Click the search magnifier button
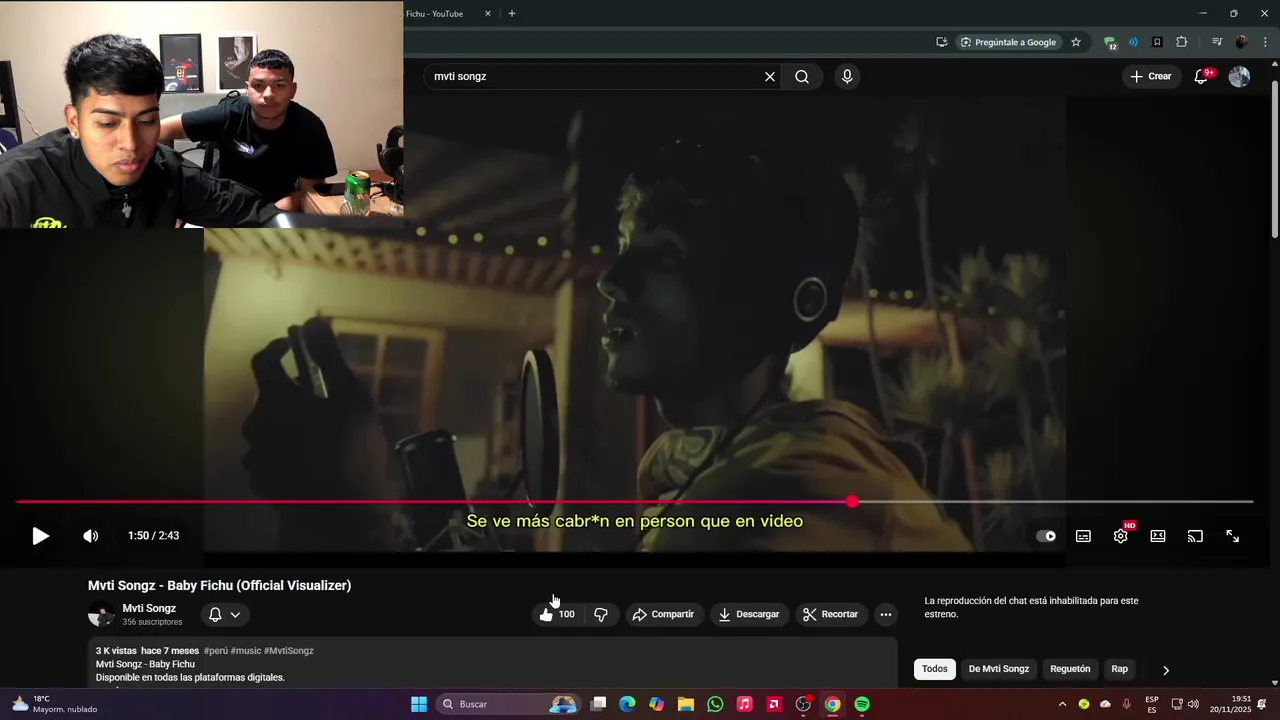This screenshot has height=720, width=1280. coord(802,76)
